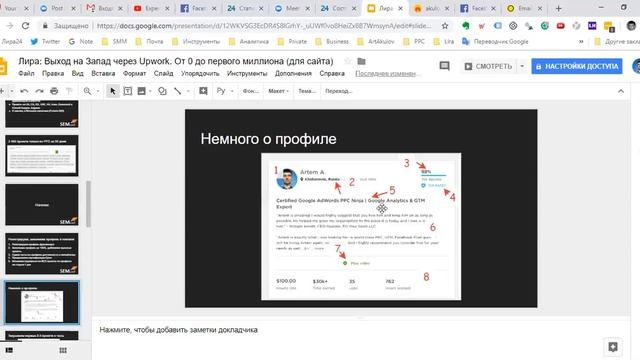Click the filmstrip vertical scrollbar
This screenshot has width=640, height=360.
tap(89, 204)
